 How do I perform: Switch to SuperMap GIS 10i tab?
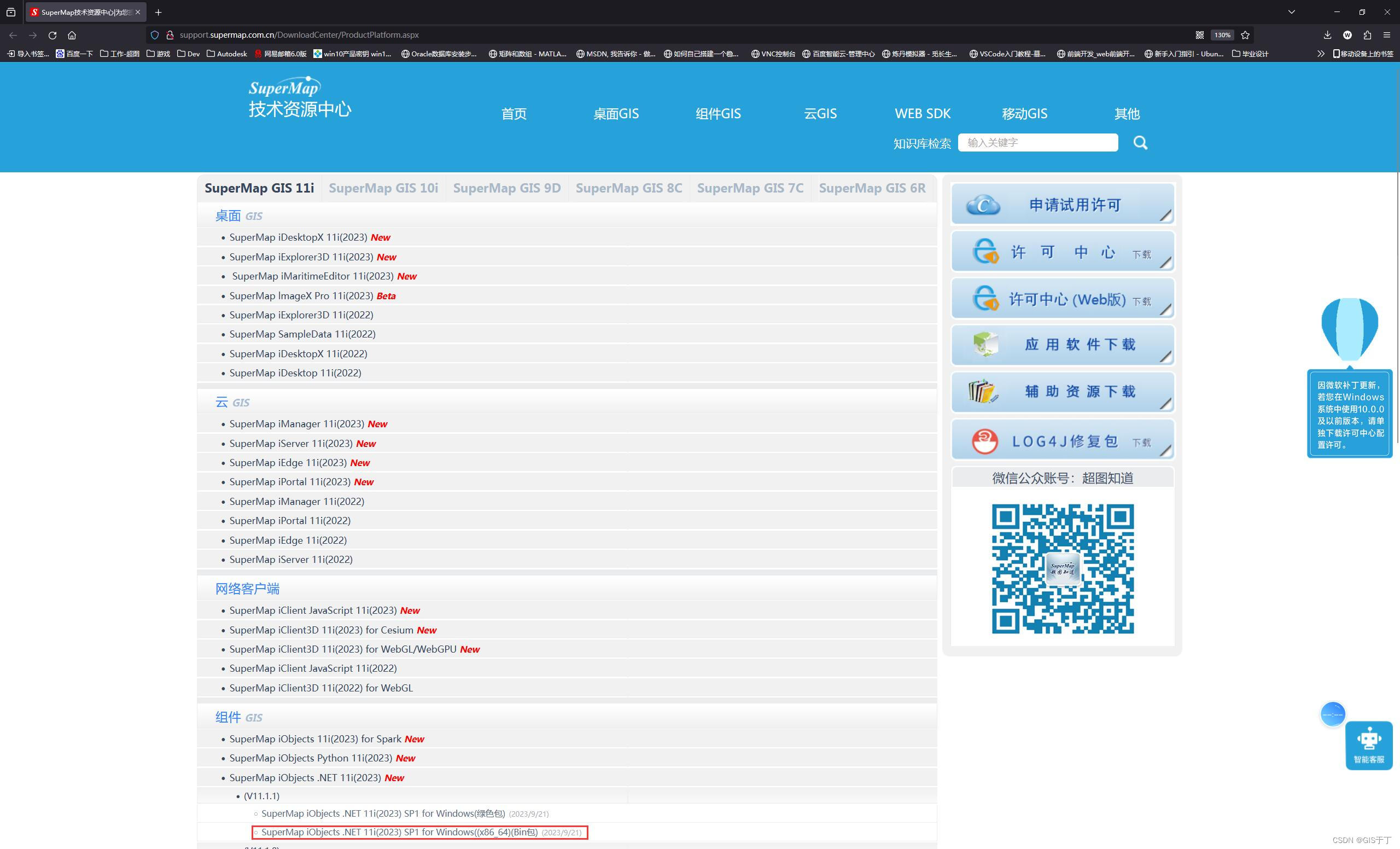[x=383, y=188]
